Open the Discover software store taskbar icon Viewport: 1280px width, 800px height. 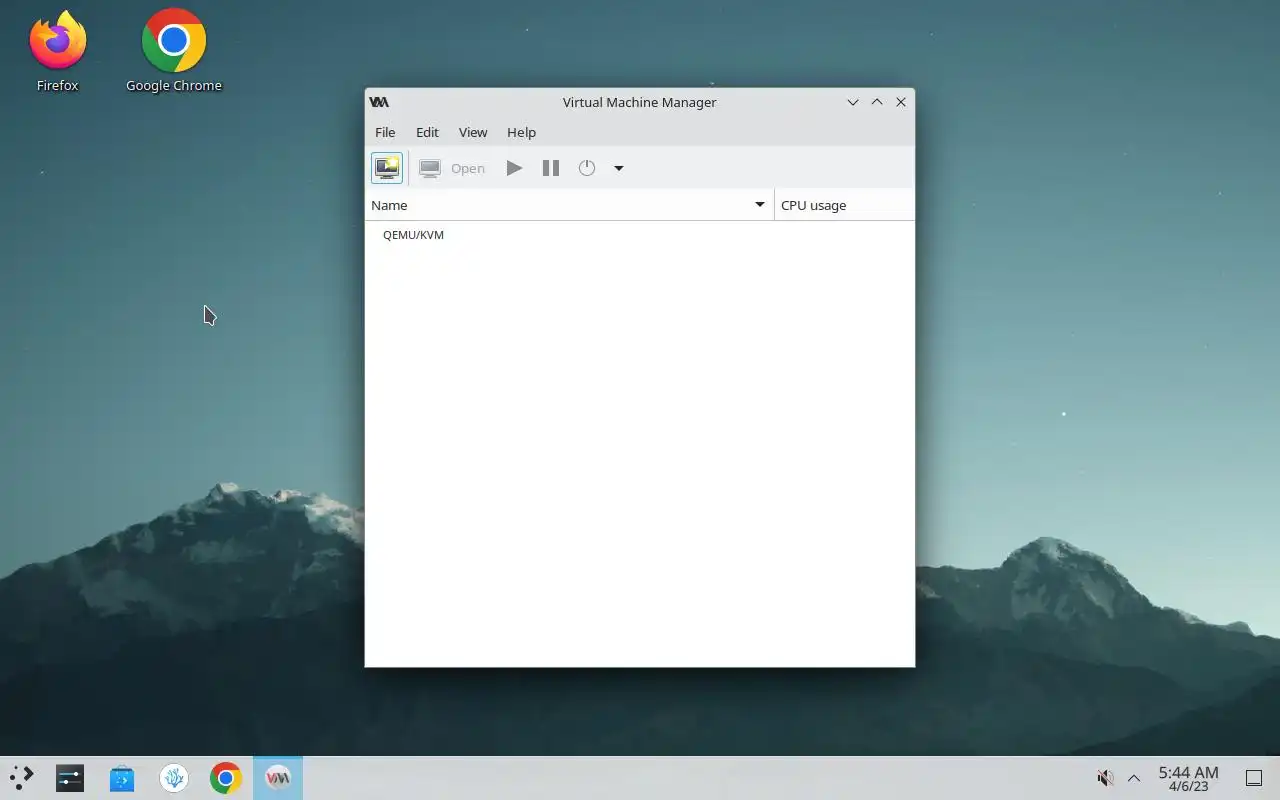(x=122, y=778)
